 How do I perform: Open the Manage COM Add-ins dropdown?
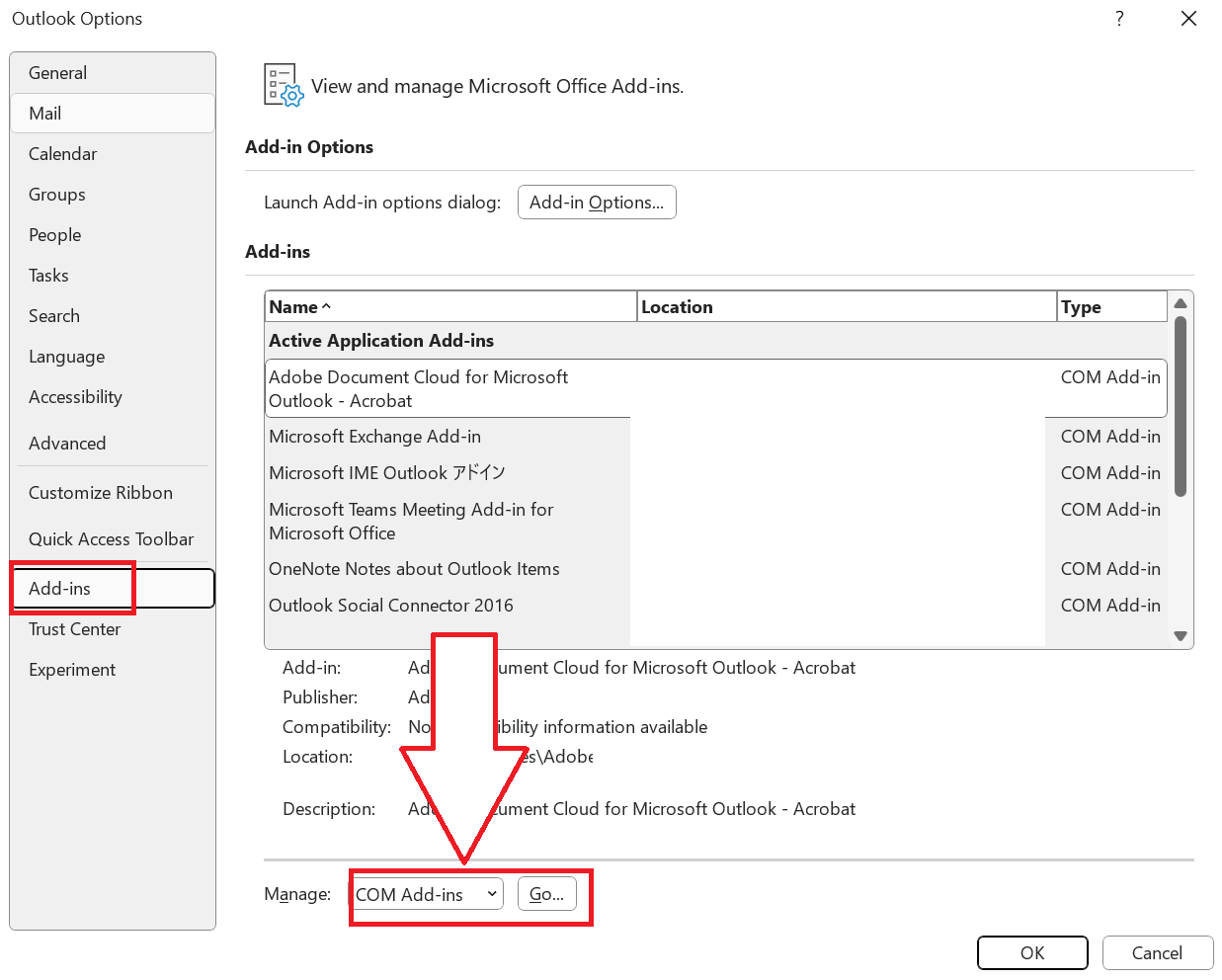pyautogui.click(x=426, y=894)
